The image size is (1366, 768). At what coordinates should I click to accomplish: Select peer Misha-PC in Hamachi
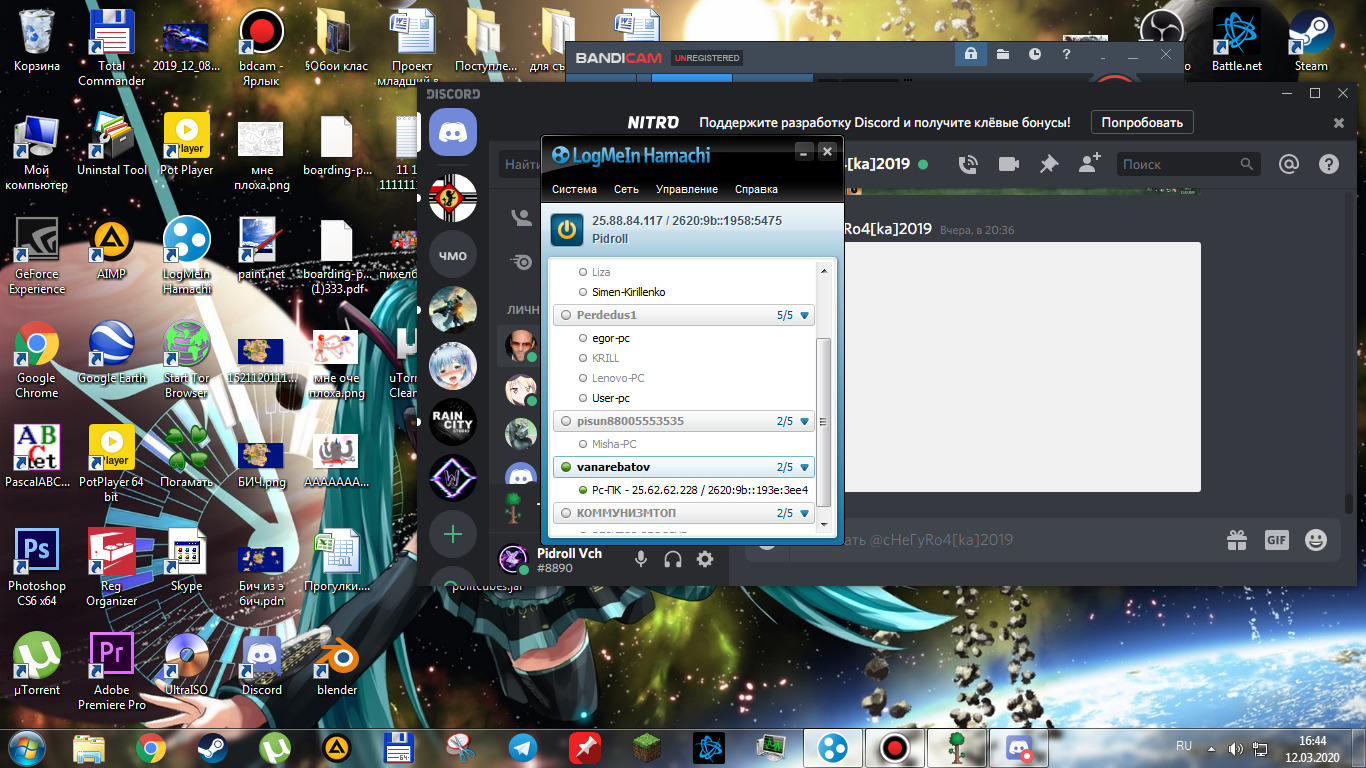(x=614, y=444)
